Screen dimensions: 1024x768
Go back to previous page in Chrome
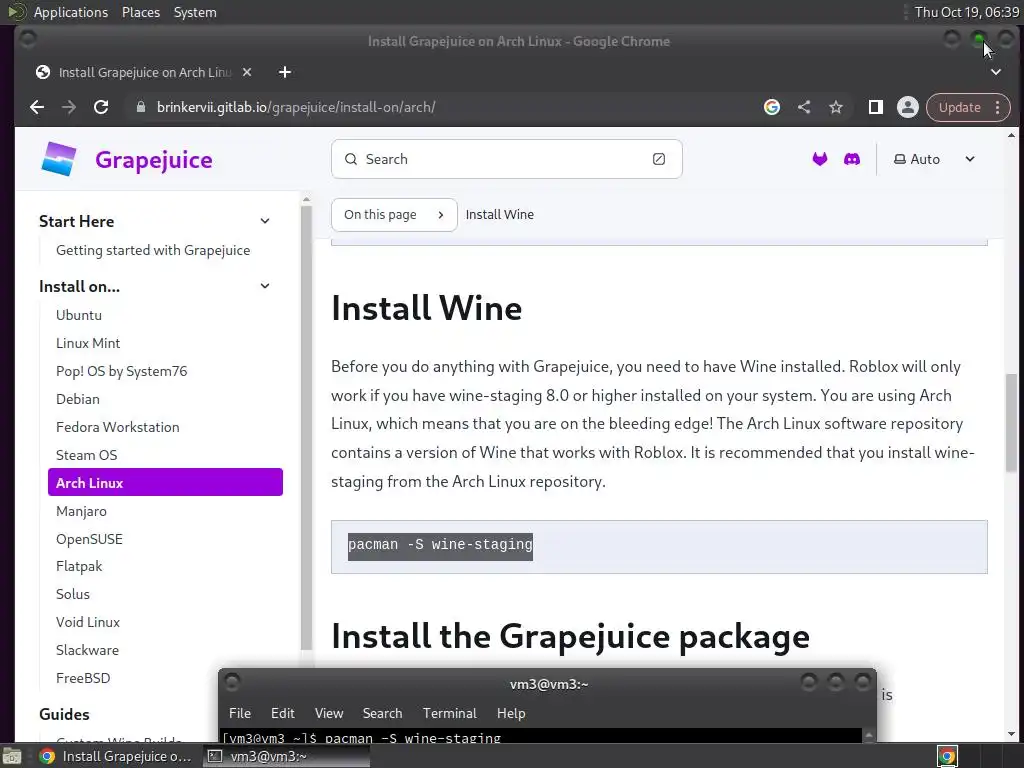pyautogui.click(x=37, y=107)
